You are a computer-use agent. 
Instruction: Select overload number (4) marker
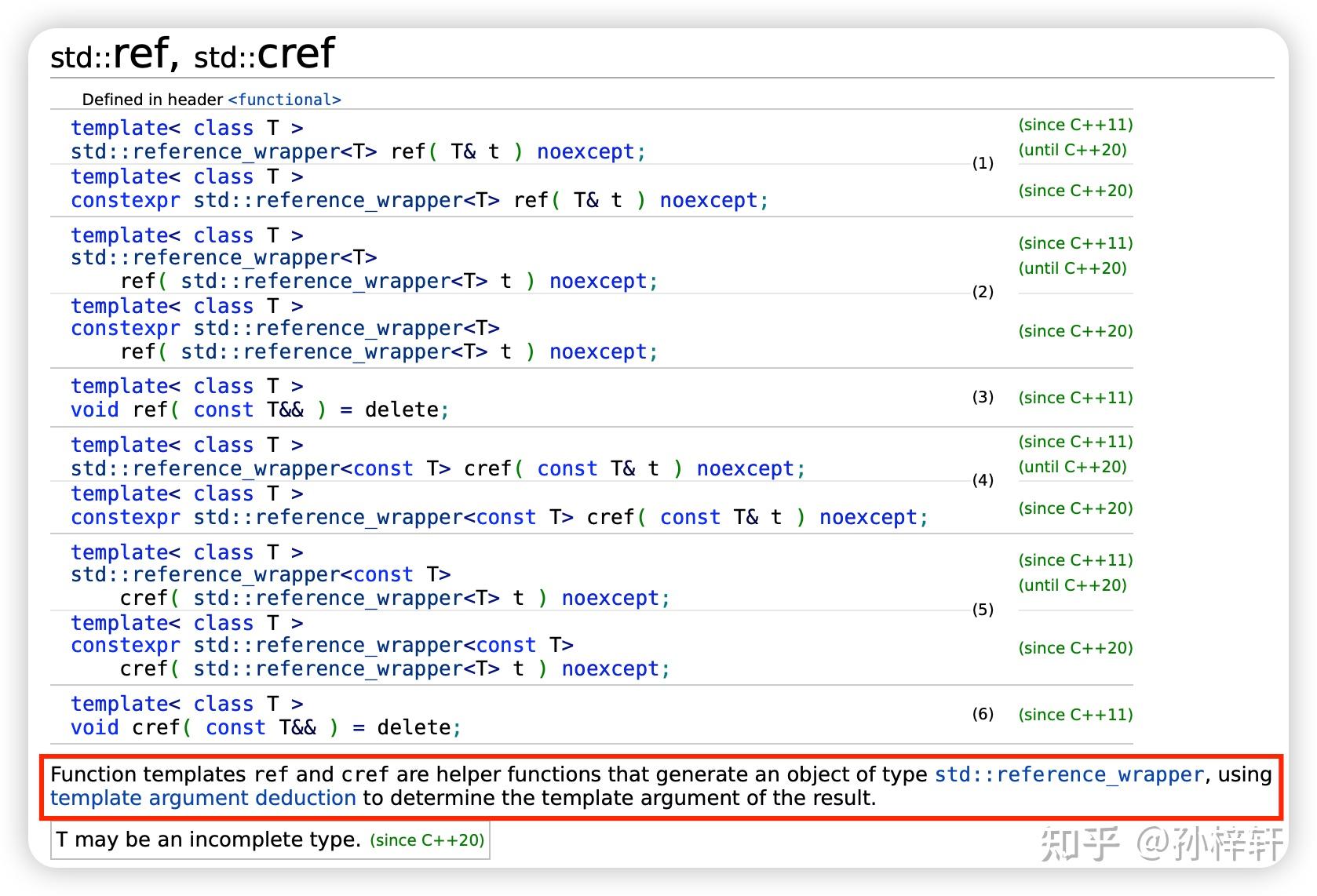(983, 480)
